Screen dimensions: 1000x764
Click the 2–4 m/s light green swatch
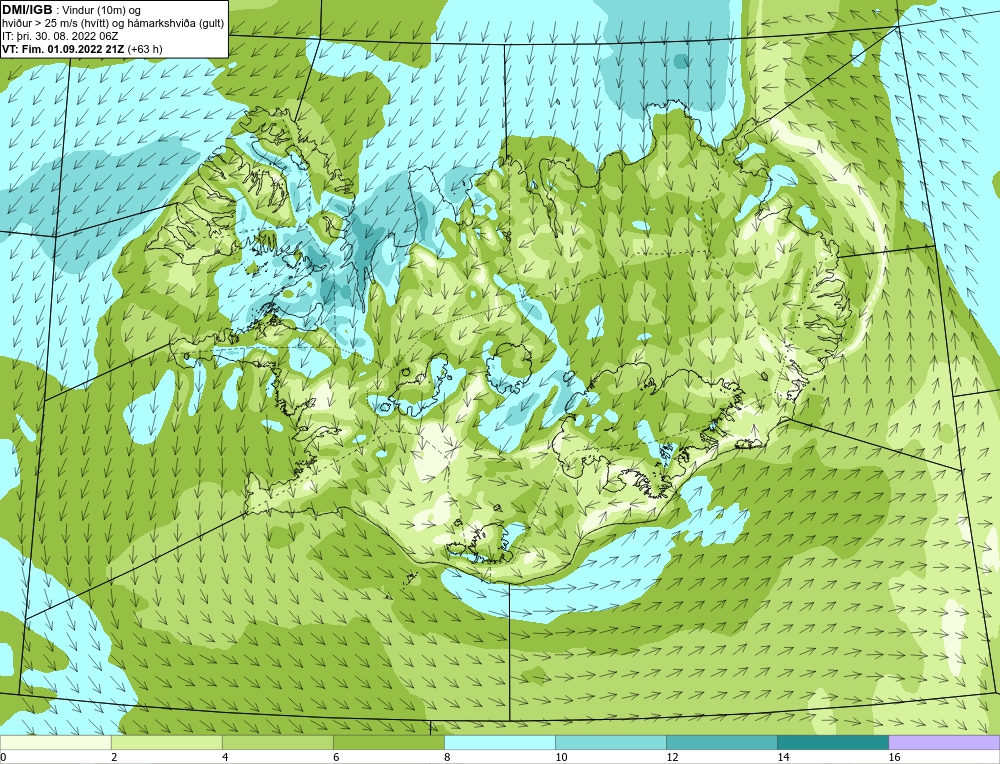166,743
